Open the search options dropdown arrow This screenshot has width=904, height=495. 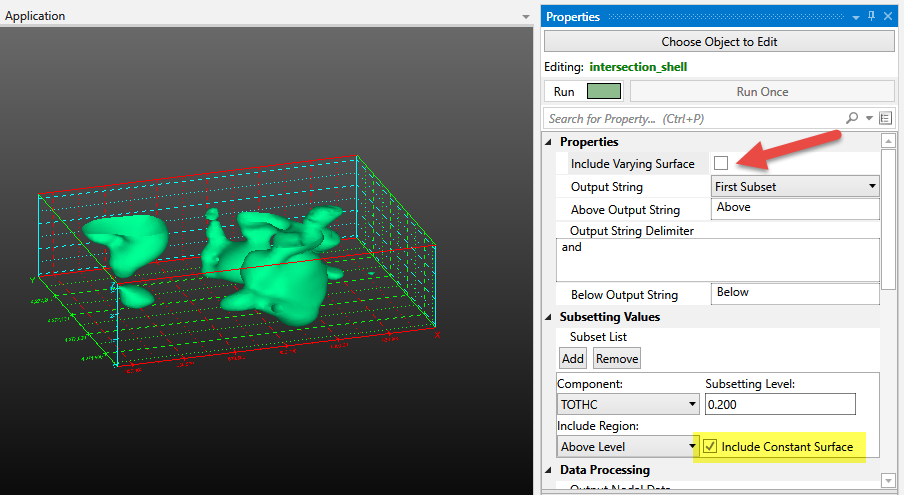869,118
